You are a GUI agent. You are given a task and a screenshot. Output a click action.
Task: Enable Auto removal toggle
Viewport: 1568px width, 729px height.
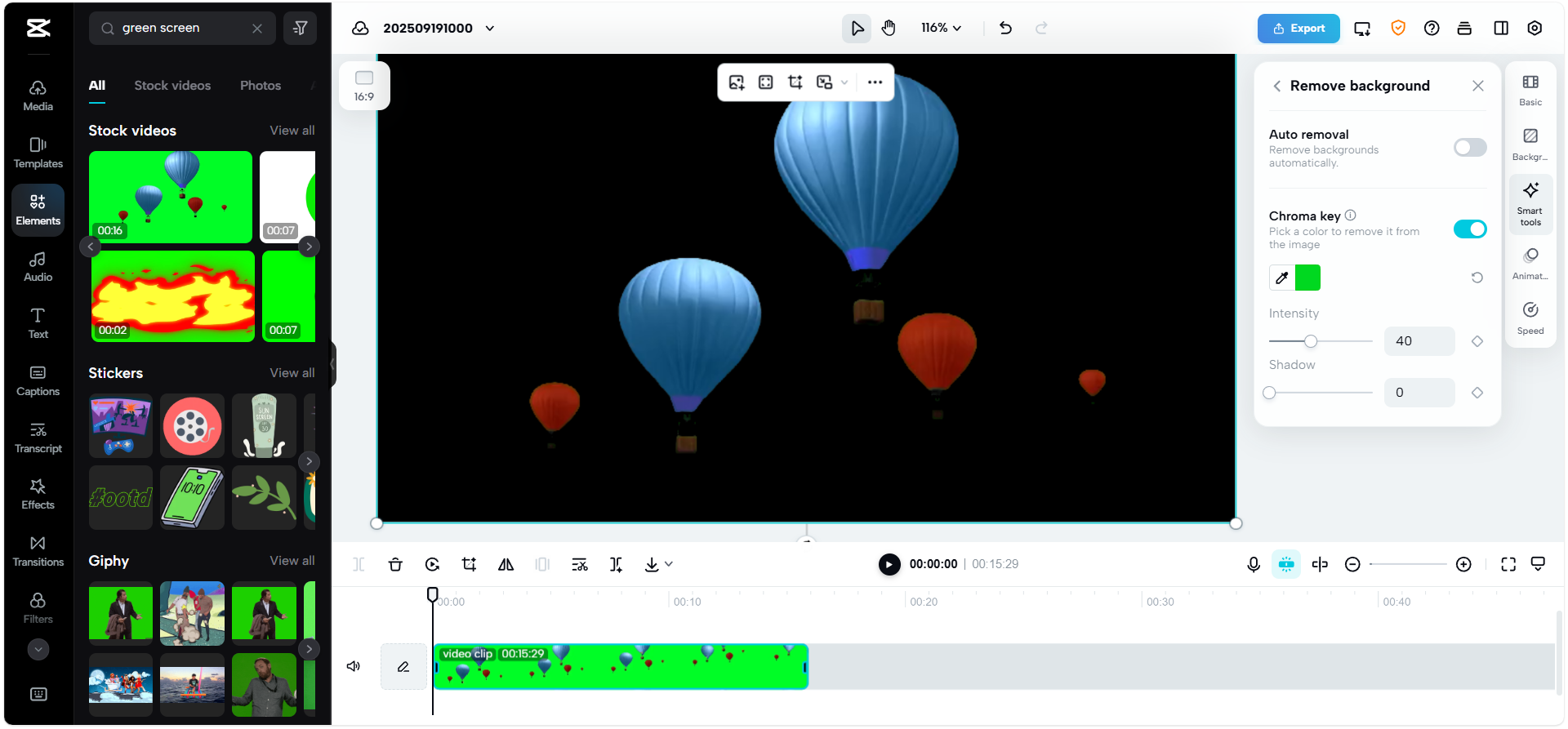(x=1469, y=148)
